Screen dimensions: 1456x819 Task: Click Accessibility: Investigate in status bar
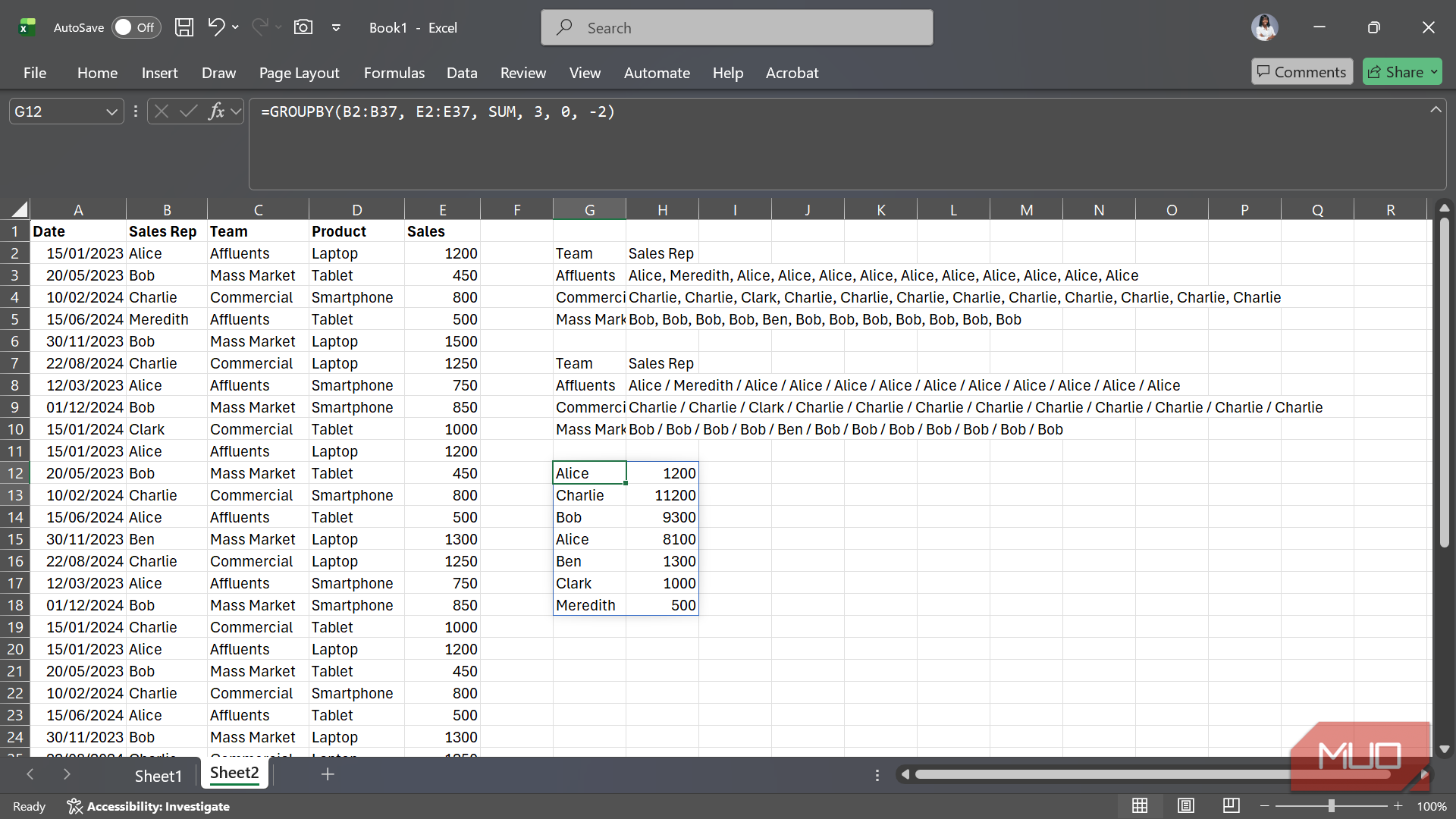[x=149, y=806]
